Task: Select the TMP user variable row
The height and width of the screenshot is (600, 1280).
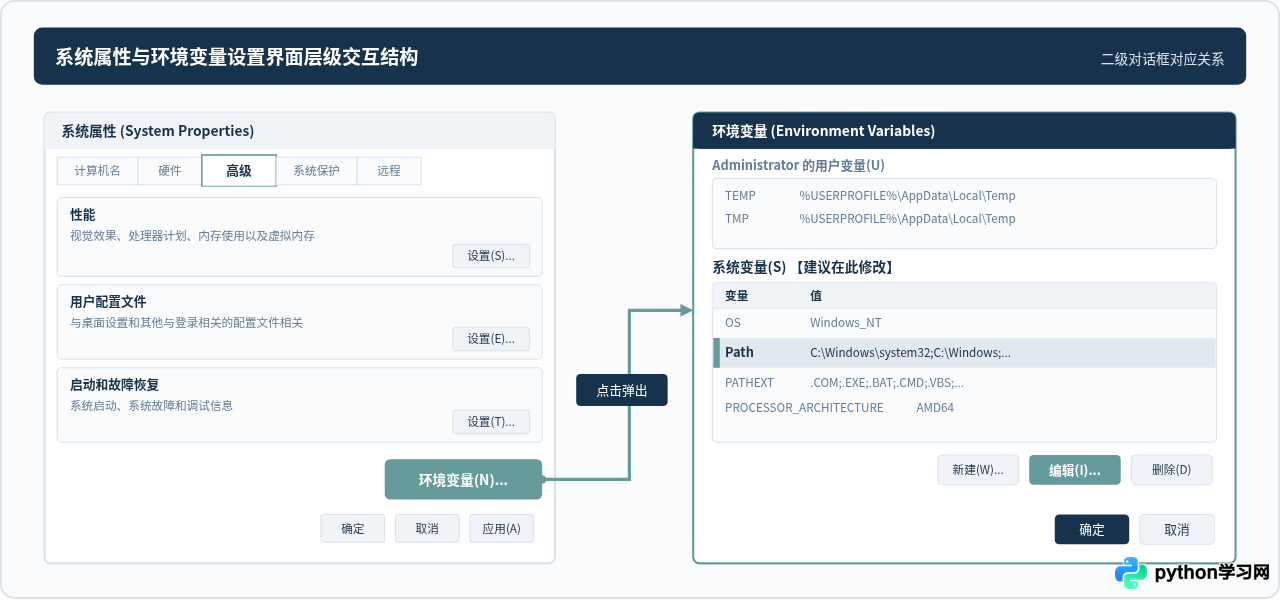Action: (964, 219)
